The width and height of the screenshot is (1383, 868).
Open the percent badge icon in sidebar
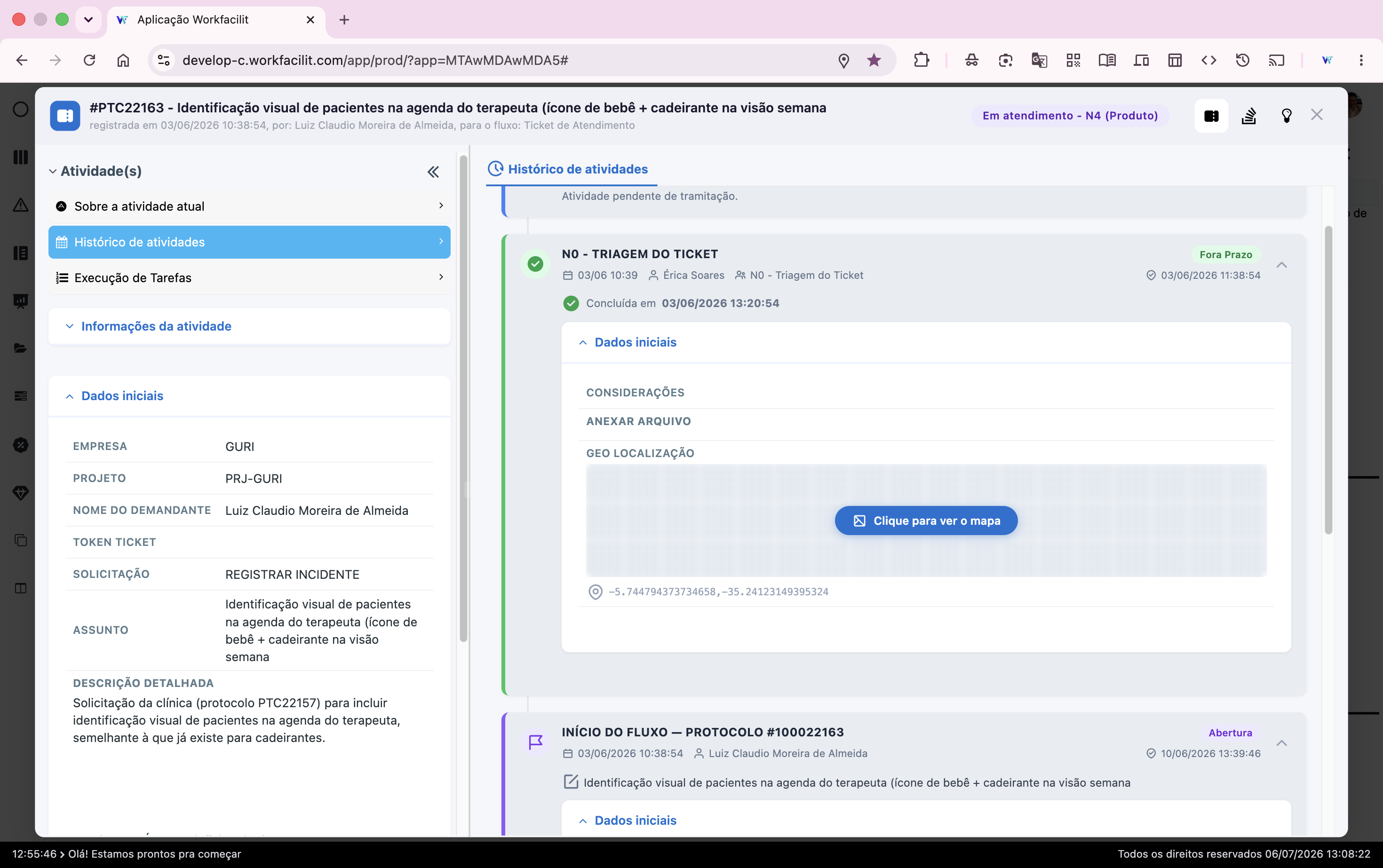point(21,445)
